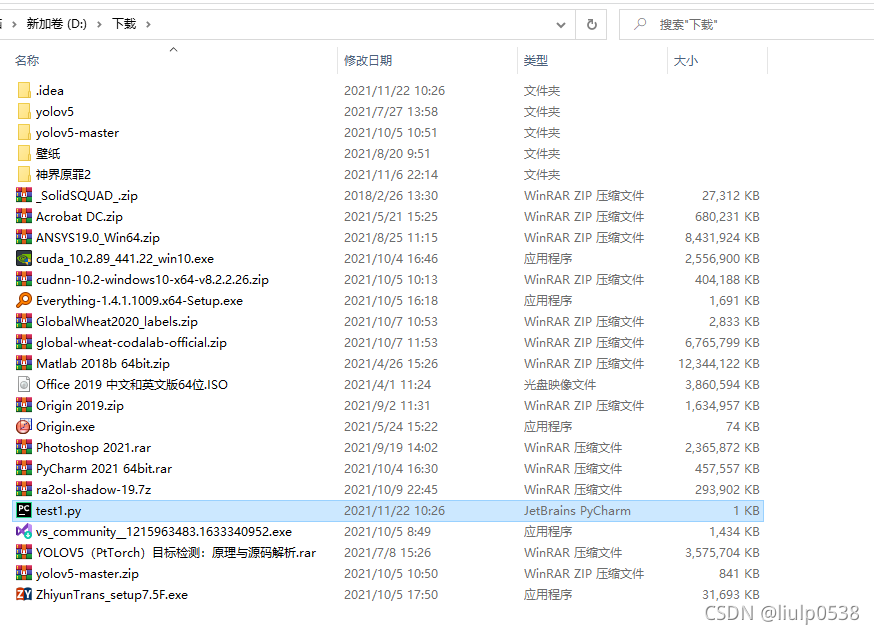The width and height of the screenshot is (874, 634).
Task: Click date 2021/7/8 15:26
Action: click(387, 553)
